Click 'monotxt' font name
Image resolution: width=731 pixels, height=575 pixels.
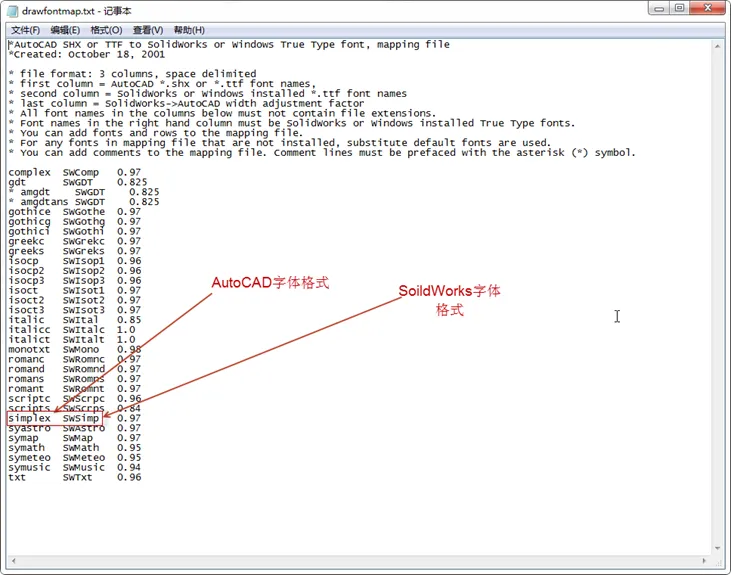pos(29,349)
